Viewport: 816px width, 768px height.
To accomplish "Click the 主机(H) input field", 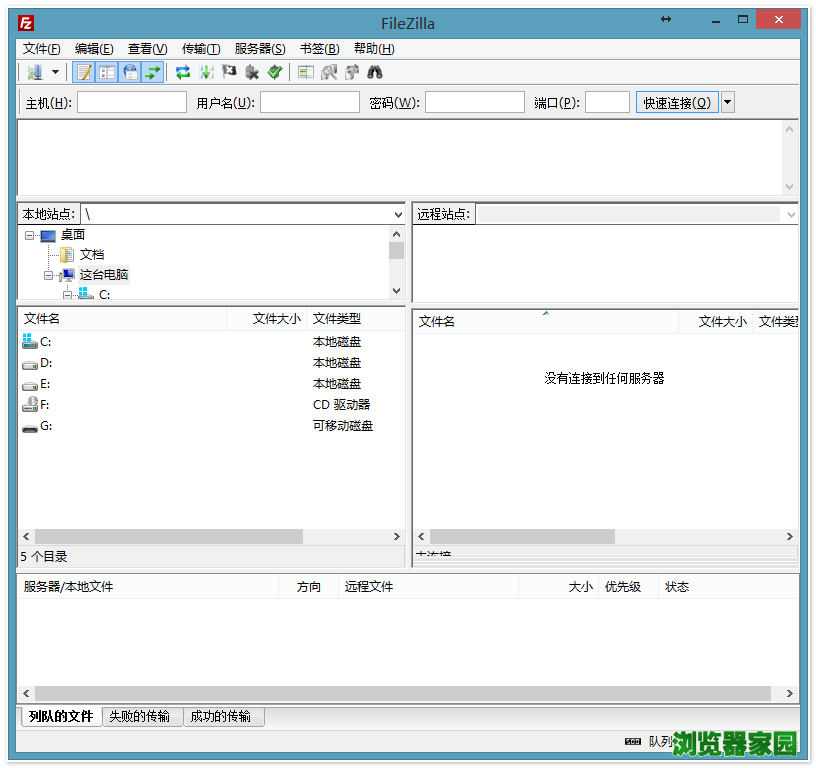I will (132, 102).
